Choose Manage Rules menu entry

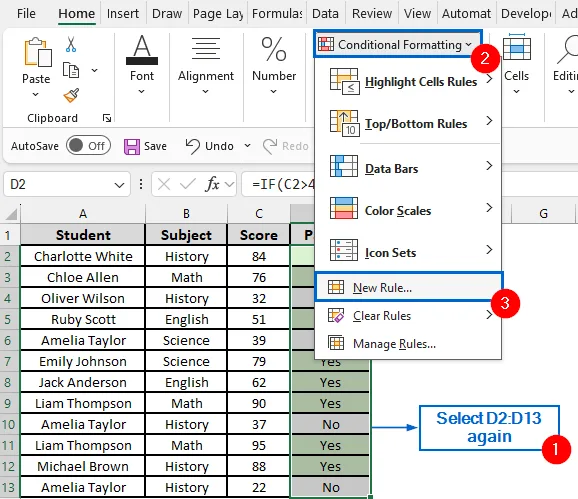(x=408, y=343)
